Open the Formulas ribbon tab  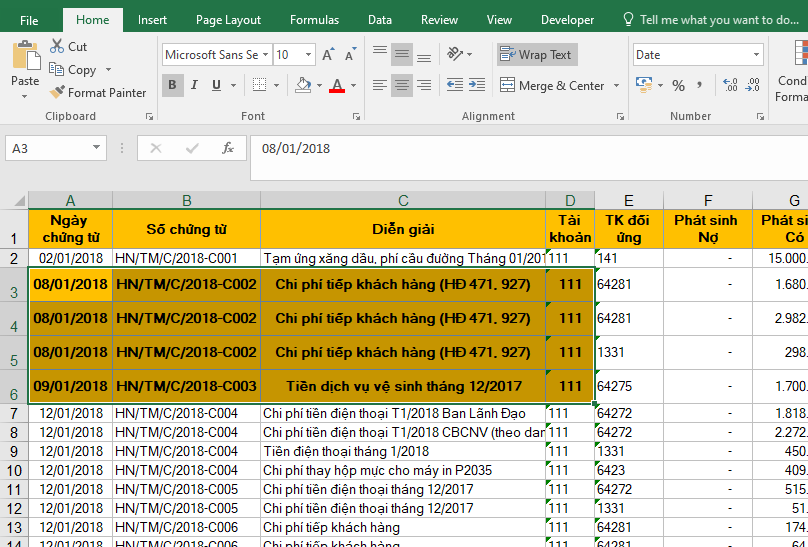(314, 20)
